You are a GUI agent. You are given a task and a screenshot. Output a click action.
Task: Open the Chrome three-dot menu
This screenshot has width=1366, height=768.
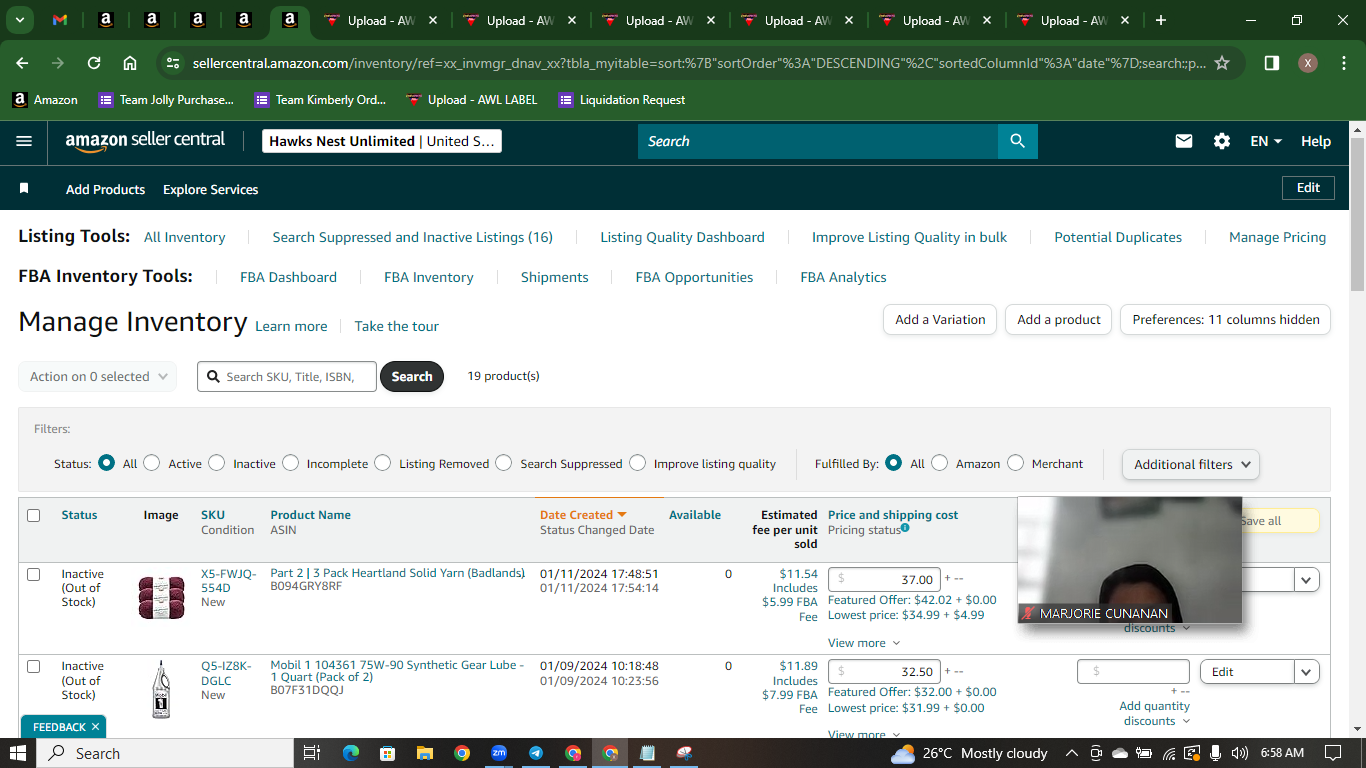coord(1343,63)
